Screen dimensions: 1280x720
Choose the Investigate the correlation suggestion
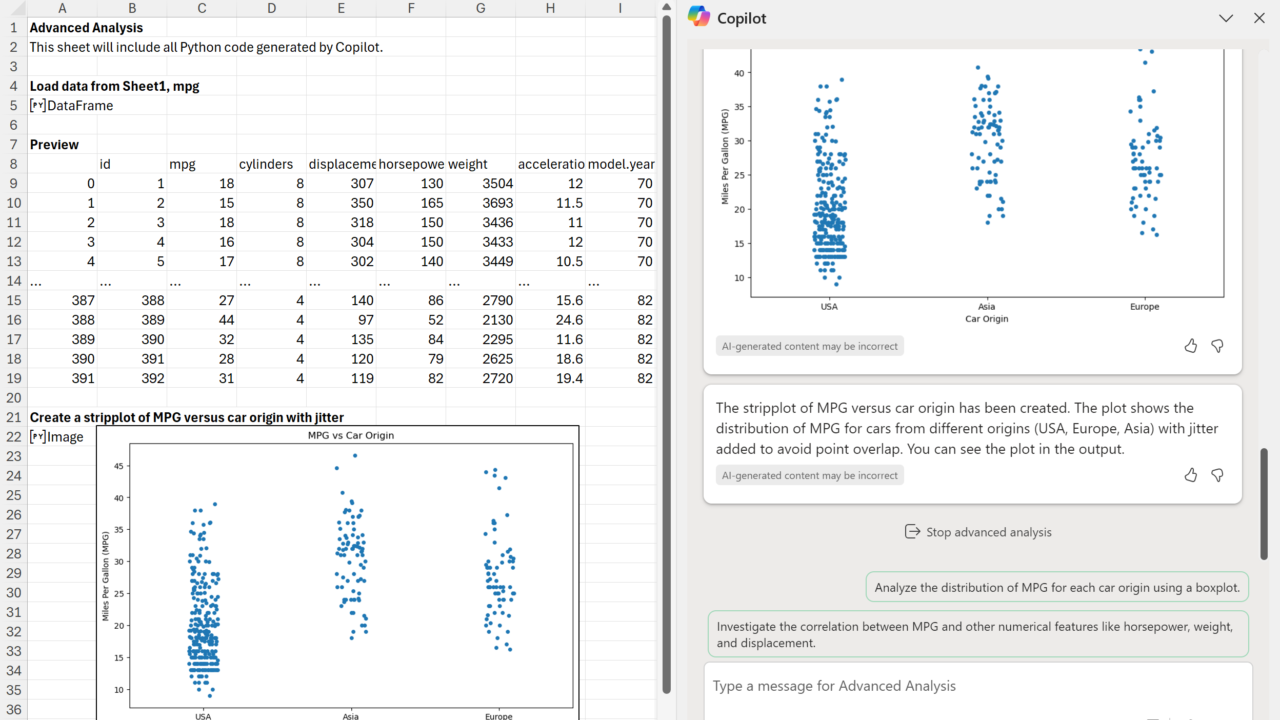977,634
